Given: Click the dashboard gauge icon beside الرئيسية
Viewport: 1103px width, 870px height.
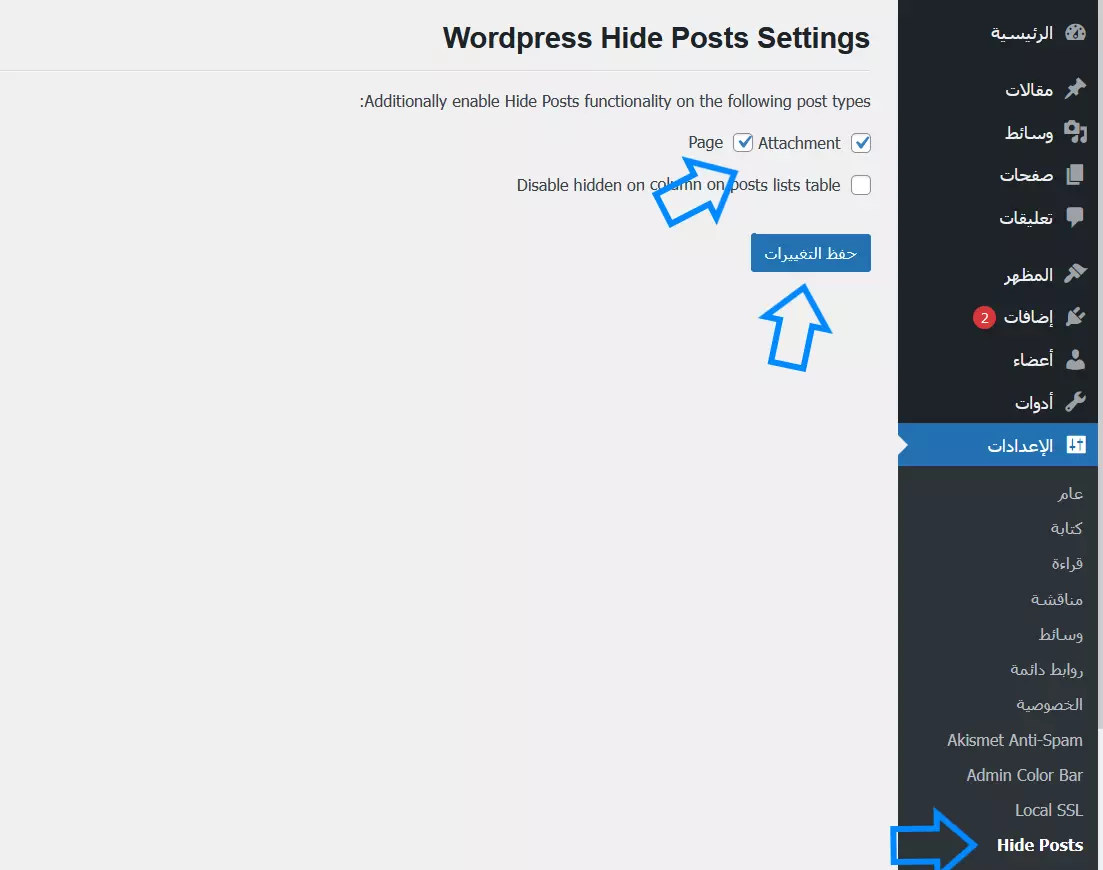Looking at the screenshot, I should click(1075, 32).
